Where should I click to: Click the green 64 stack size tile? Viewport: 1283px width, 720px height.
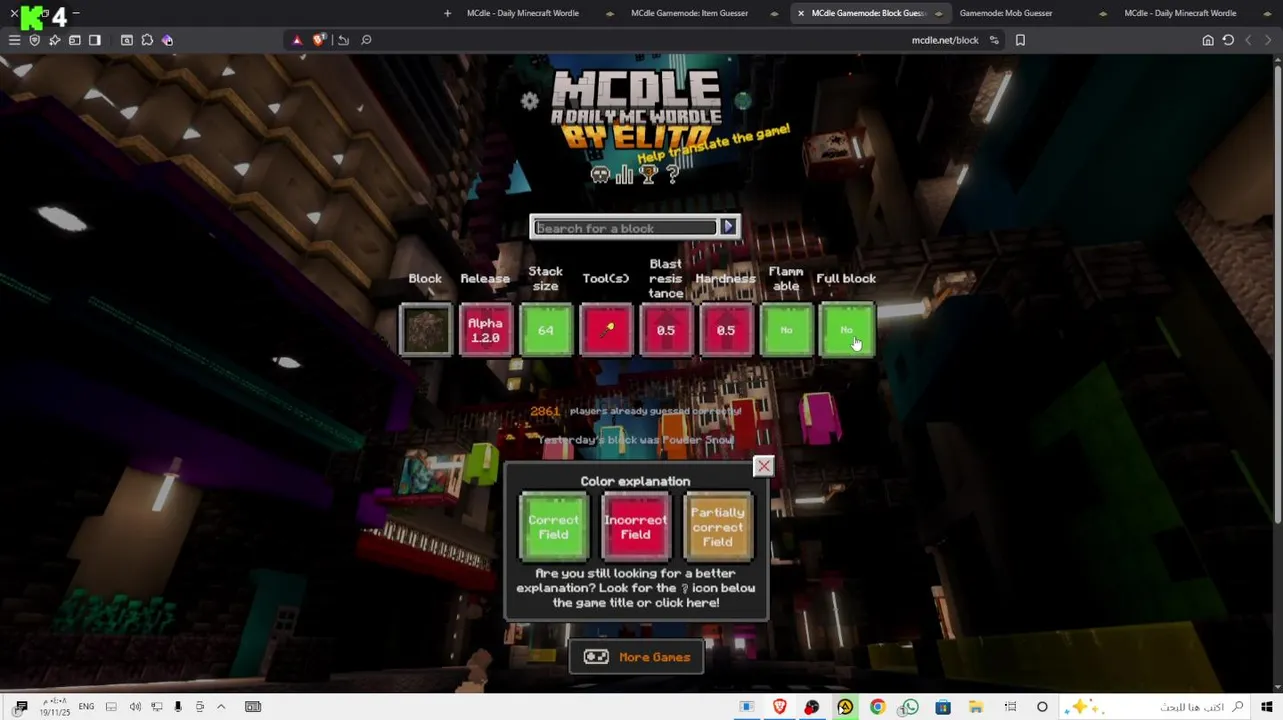tap(545, 330)
